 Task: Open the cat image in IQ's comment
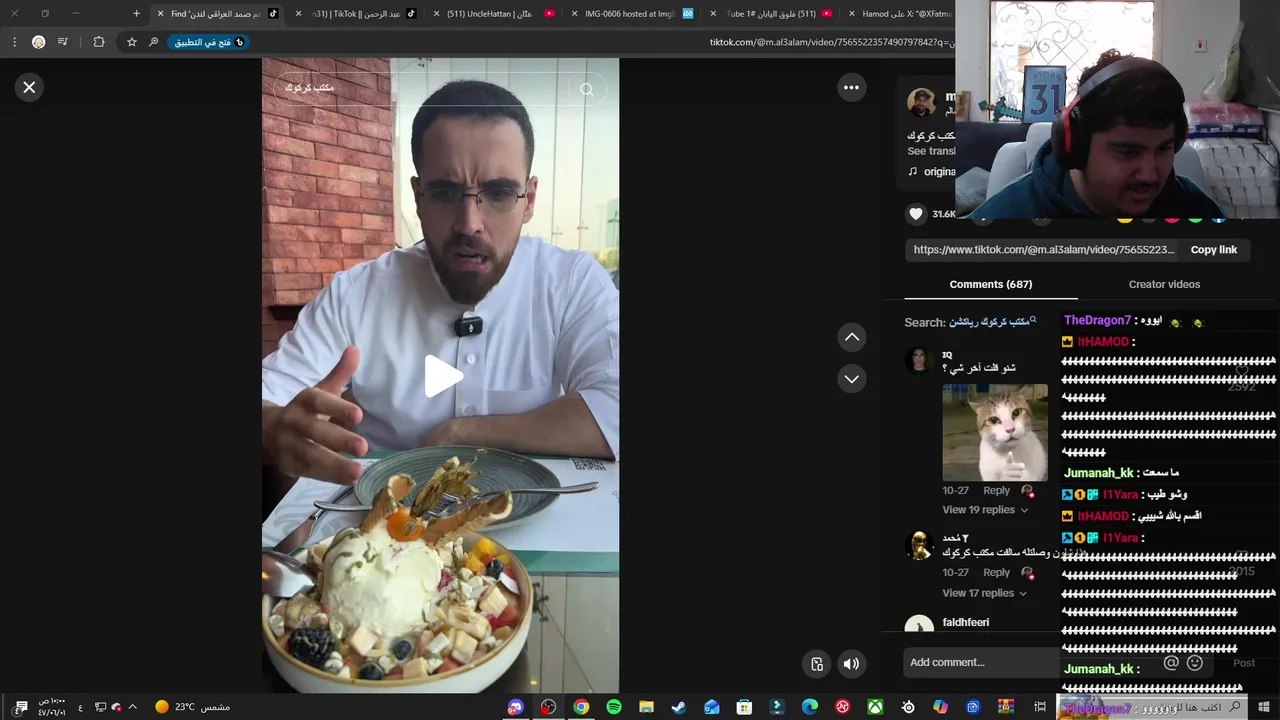995,432
